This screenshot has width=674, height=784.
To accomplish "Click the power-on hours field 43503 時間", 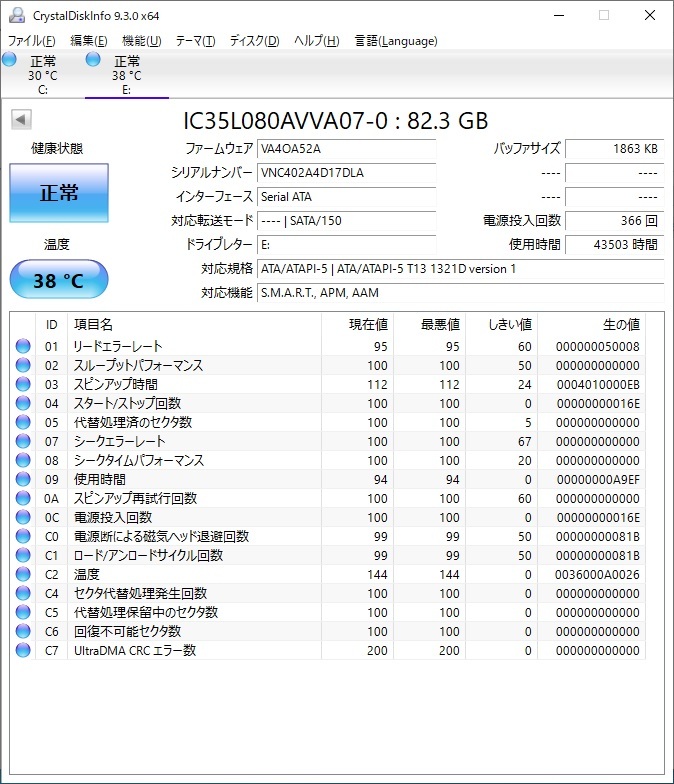I will [x=614, y=245].
